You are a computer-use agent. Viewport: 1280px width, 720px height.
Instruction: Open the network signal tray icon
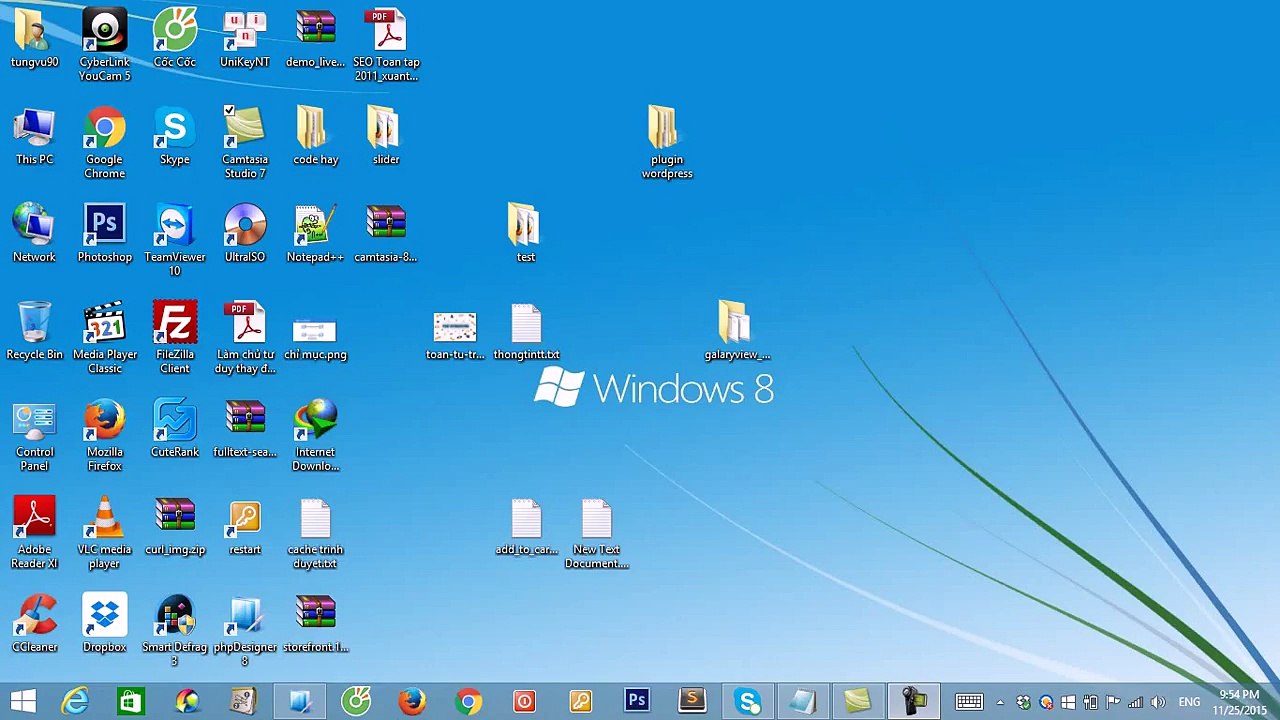(x=1136, y=702)
